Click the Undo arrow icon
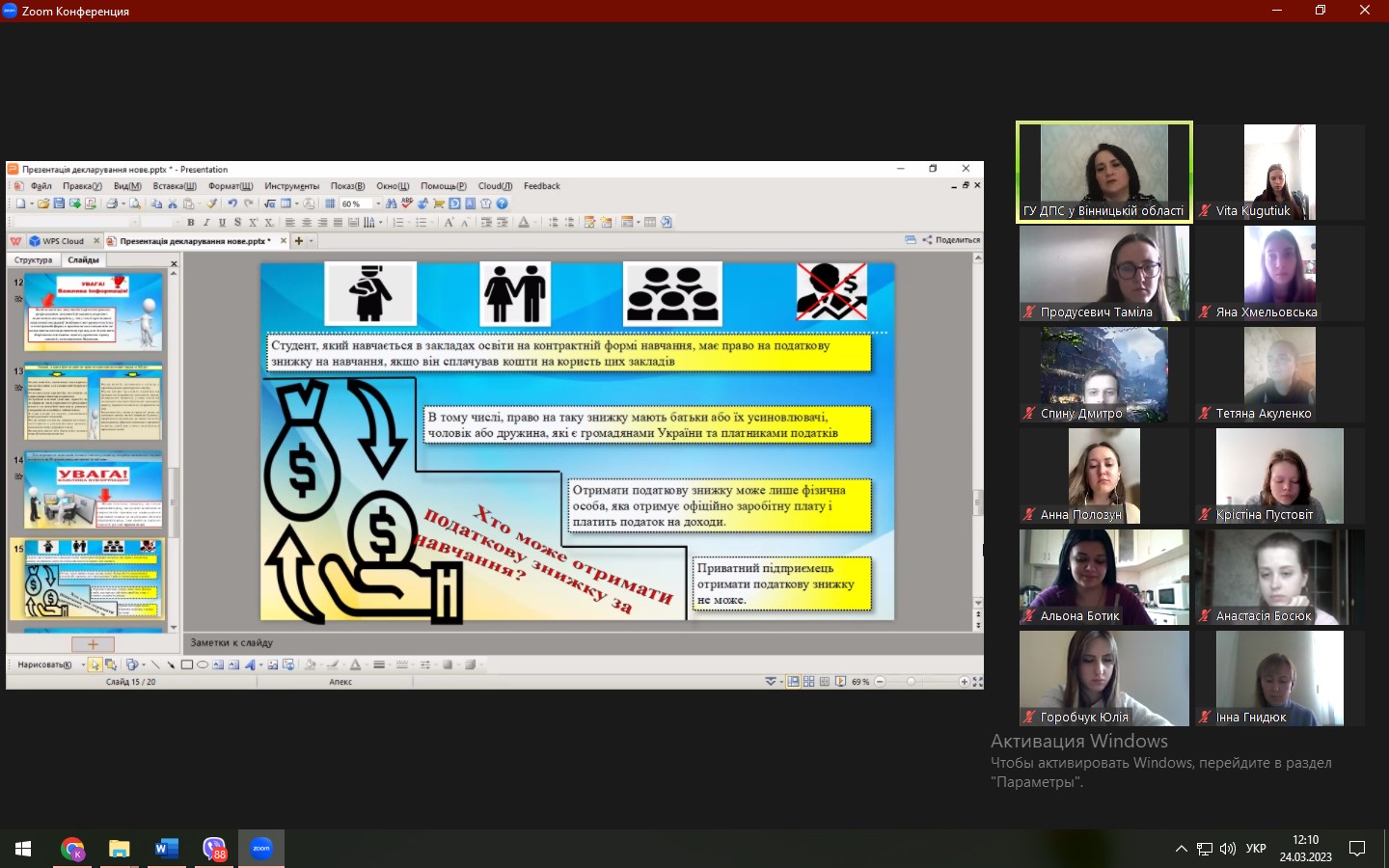The width and height of the screenshot is (1389, 868). 232,203
